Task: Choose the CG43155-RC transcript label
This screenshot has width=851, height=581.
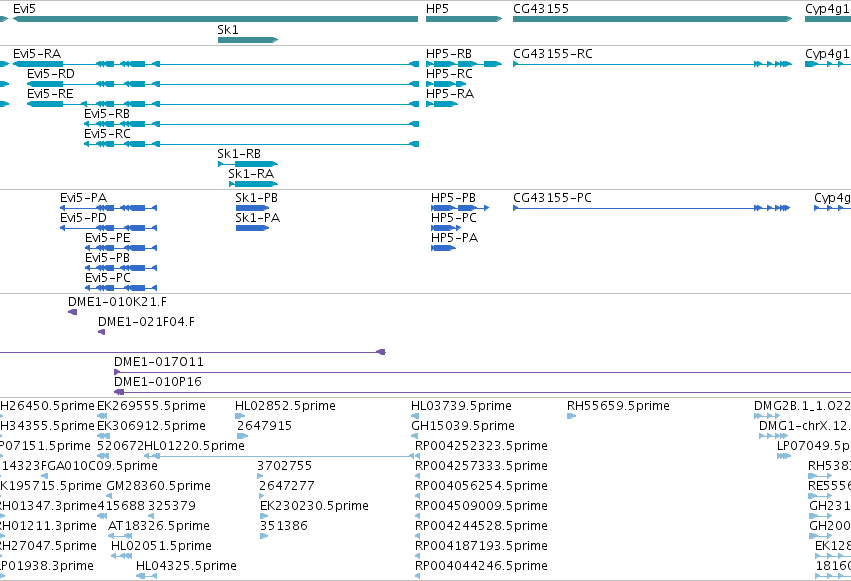Action: (x=553, y=54)
